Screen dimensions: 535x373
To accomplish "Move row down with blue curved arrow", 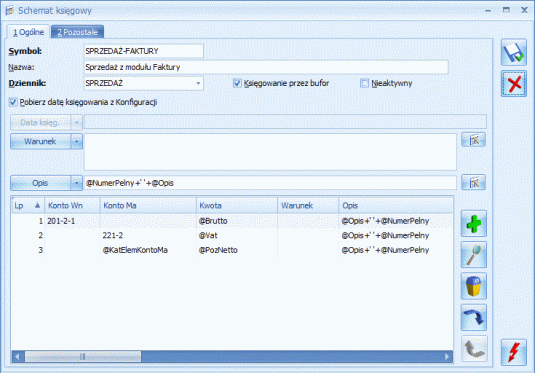I will click(474, 317).
